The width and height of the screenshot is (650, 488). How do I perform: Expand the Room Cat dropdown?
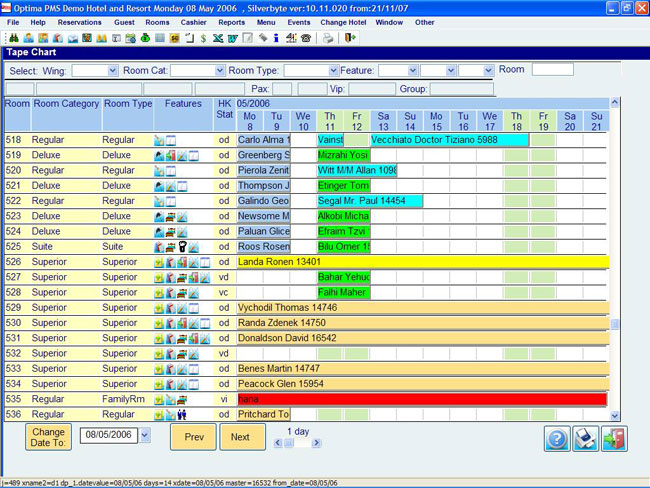pos(220,70)
